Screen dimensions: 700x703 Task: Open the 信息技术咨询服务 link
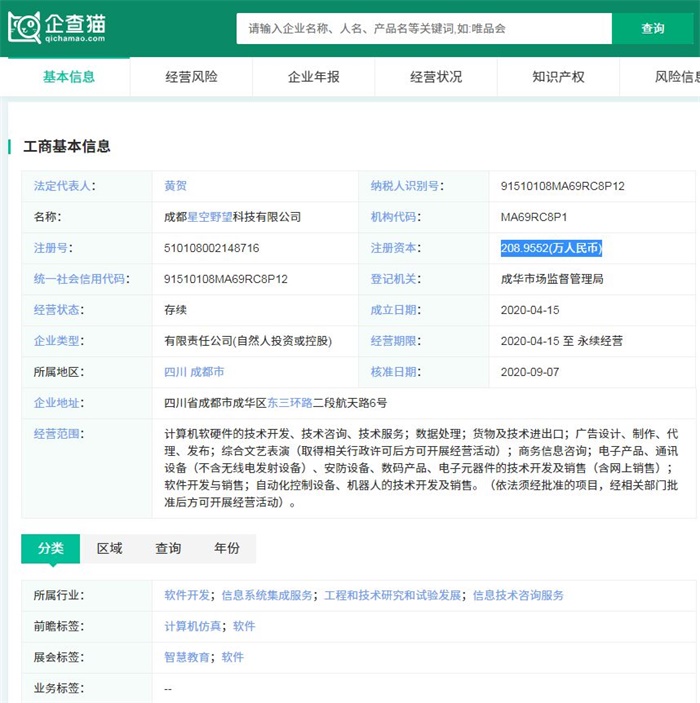pos(518,595)
